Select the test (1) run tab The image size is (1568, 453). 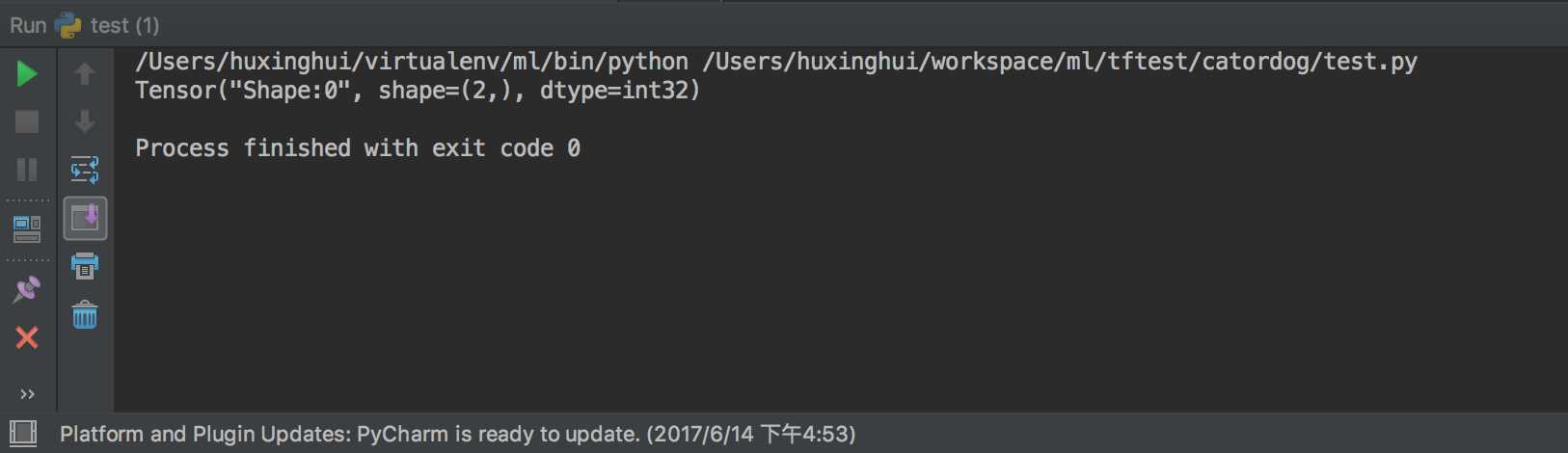click(x=108, y=25)
